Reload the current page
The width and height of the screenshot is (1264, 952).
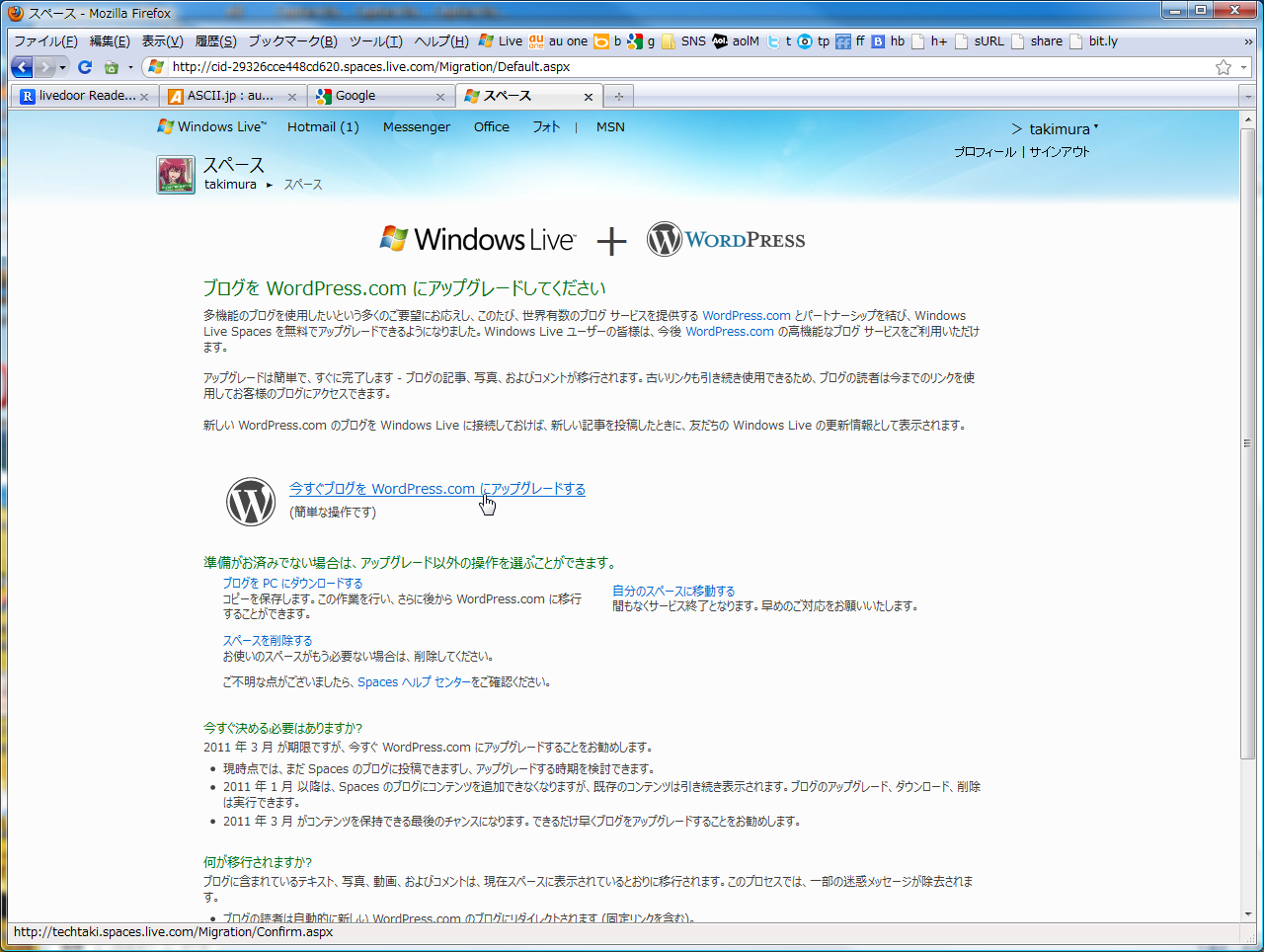pyautogui.click(x=85, y=67)
